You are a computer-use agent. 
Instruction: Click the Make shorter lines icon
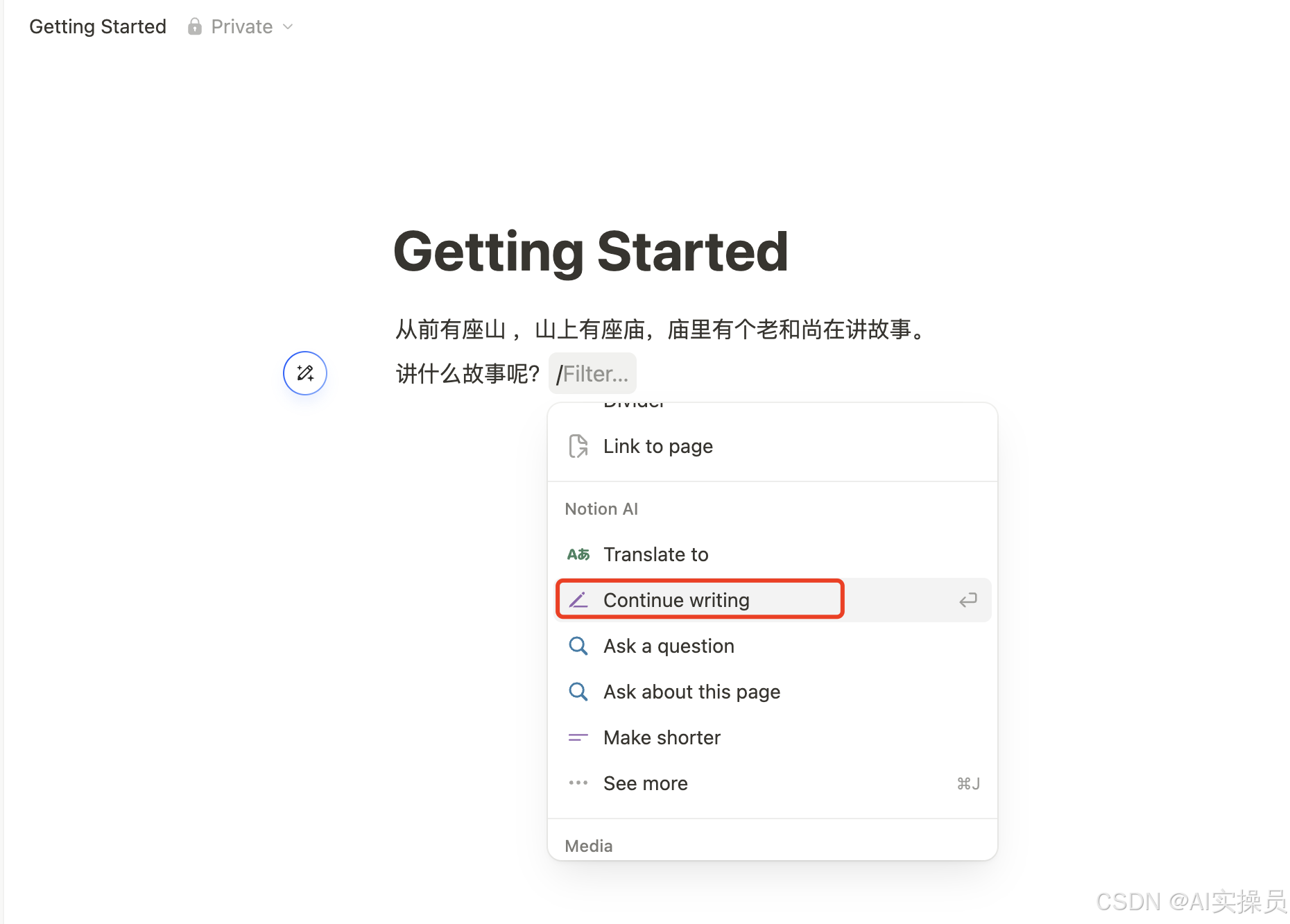[578, 737]
